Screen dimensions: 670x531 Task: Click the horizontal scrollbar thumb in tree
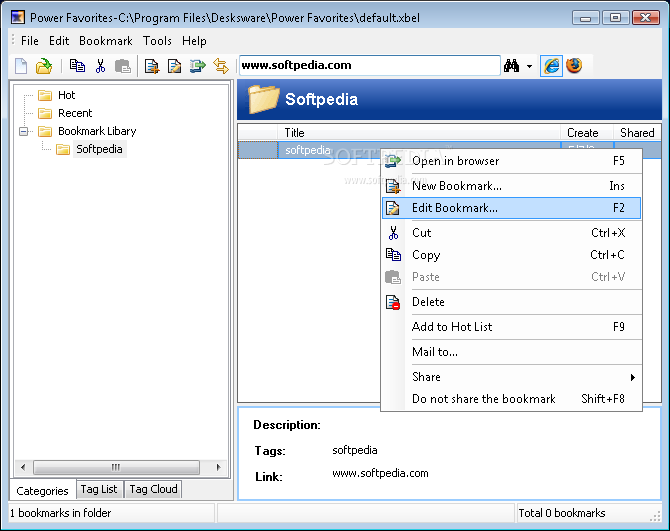click(x=116, y=467)
